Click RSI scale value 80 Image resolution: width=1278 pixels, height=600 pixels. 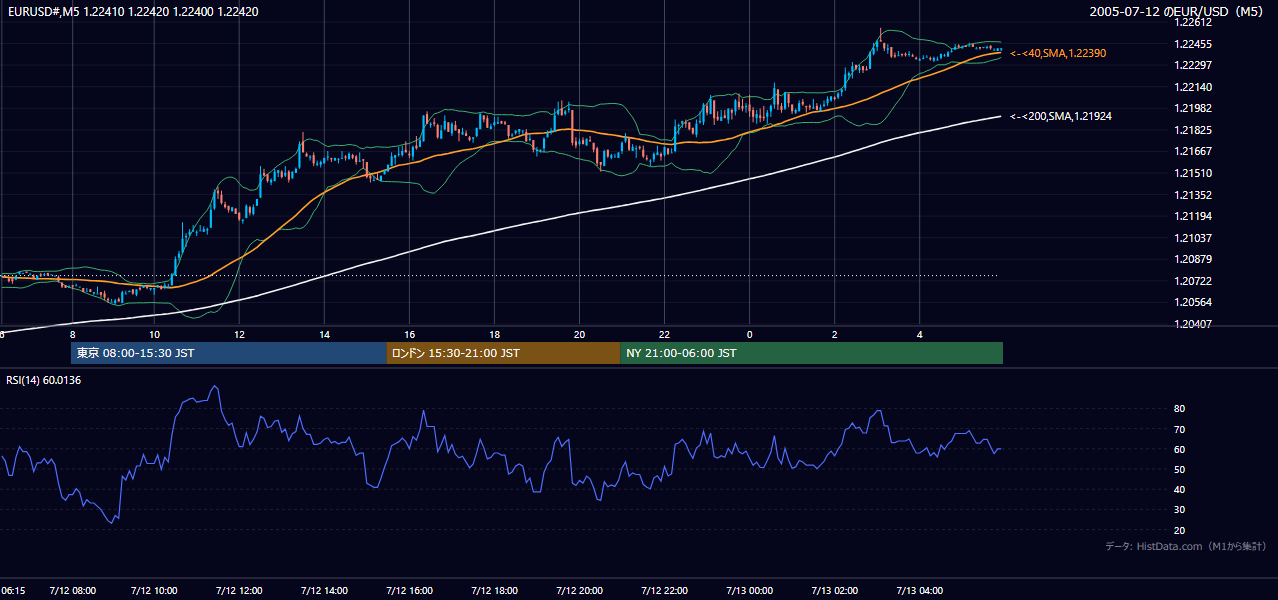point(1180,409)
